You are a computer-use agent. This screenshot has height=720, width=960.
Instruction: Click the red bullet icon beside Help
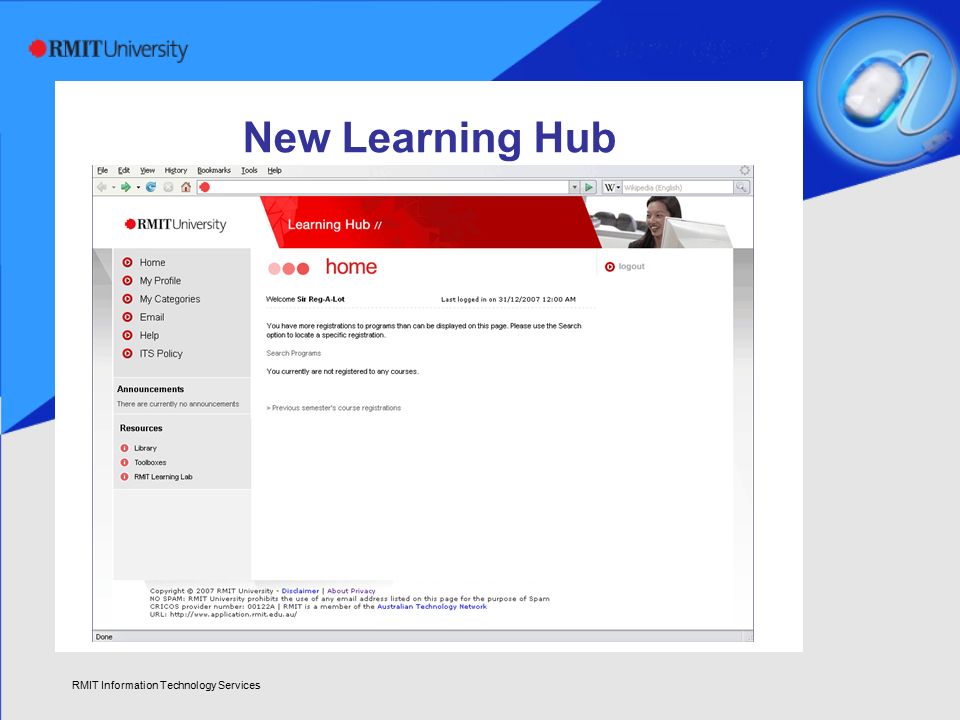(127, 336)
